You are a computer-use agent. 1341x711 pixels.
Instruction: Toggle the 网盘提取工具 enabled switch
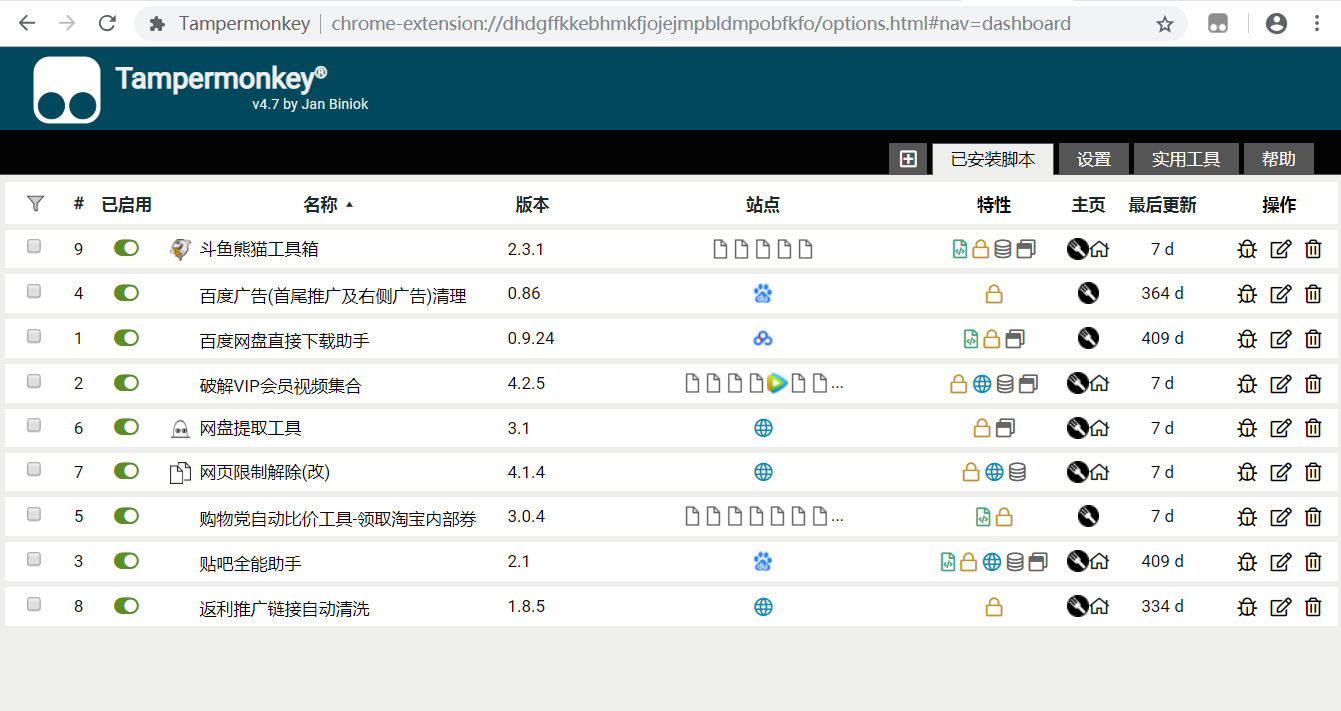tap(126, 426)
